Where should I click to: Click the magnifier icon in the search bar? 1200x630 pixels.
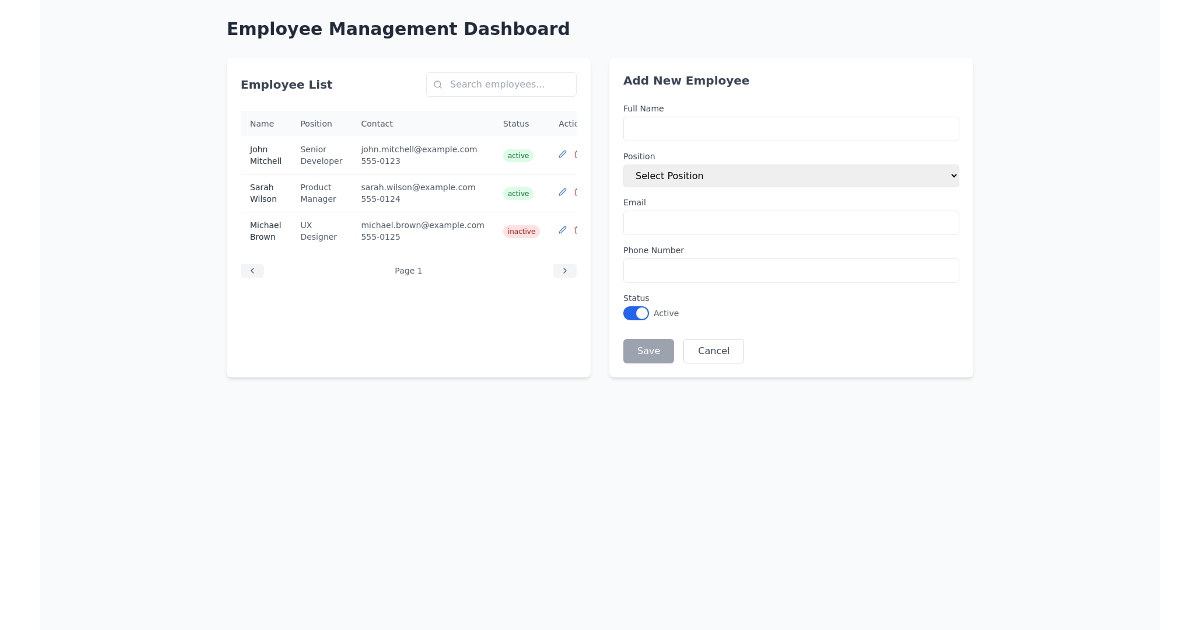[x=437, y=84]
